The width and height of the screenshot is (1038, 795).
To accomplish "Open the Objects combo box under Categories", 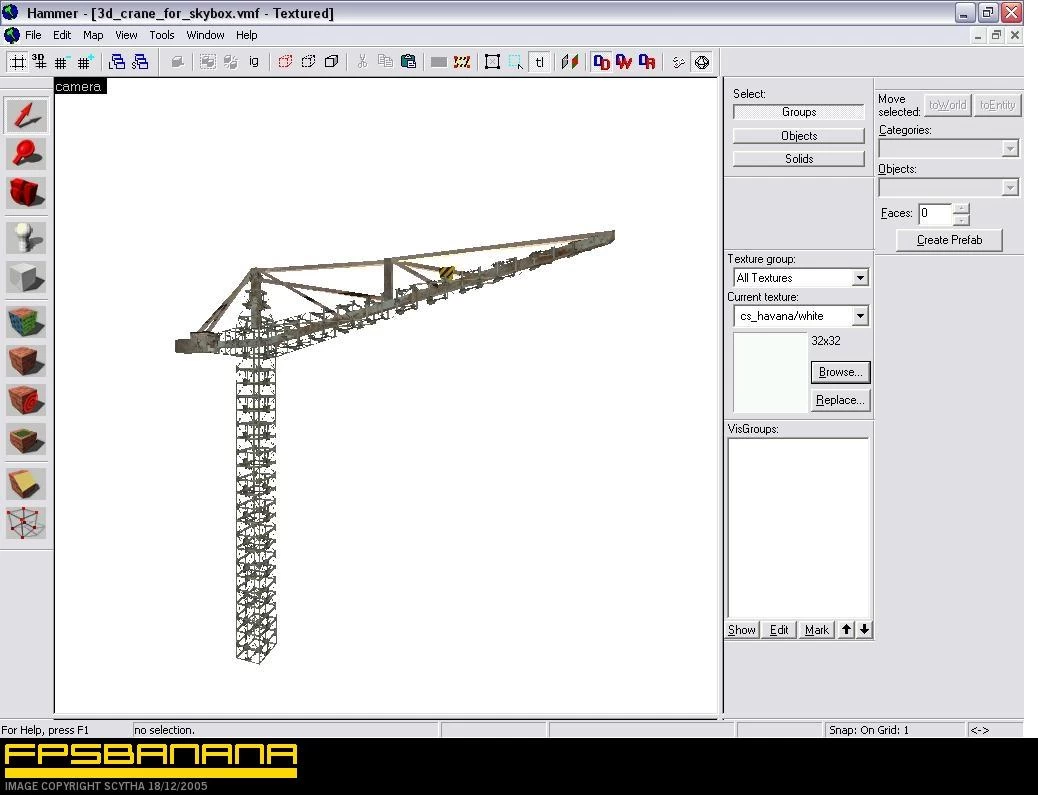I will [948, 187].
